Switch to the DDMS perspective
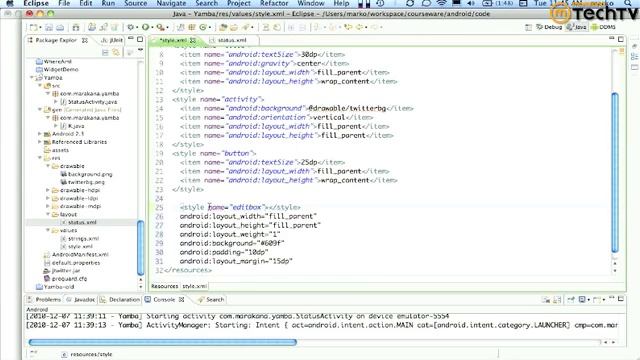Screen dimensions: 640x360 (603, 27)
